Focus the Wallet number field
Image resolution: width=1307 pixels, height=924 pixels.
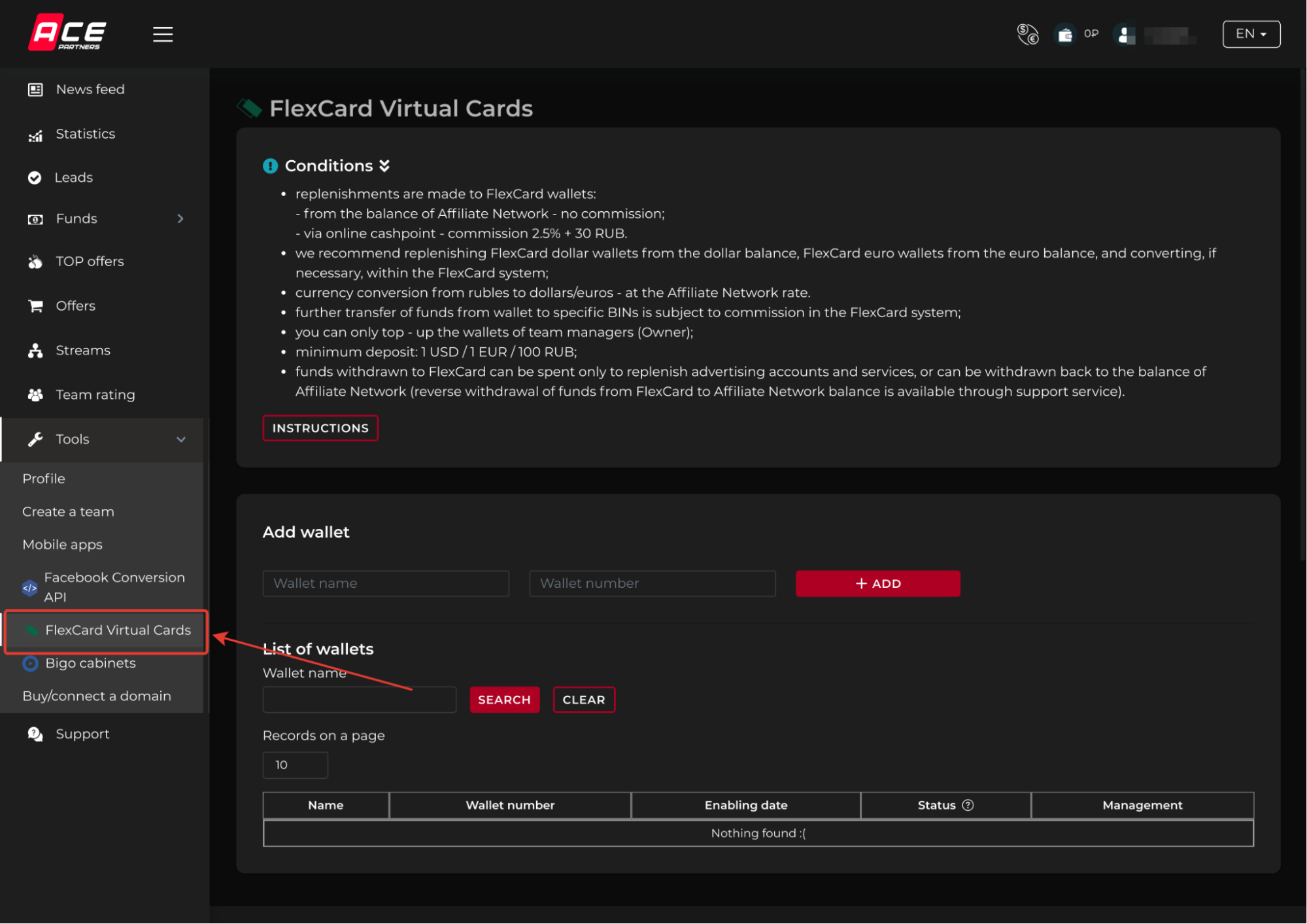point(653,584)
